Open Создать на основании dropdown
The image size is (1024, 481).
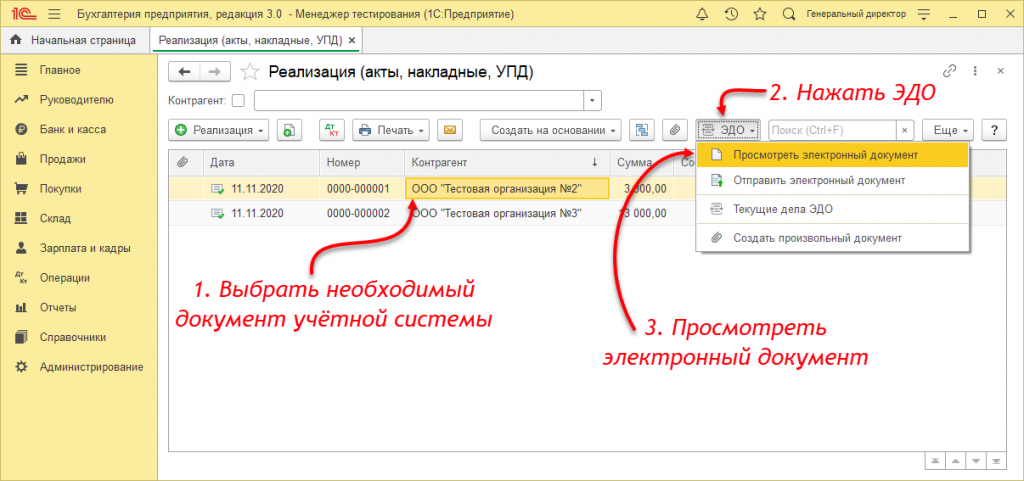point(550,130)
